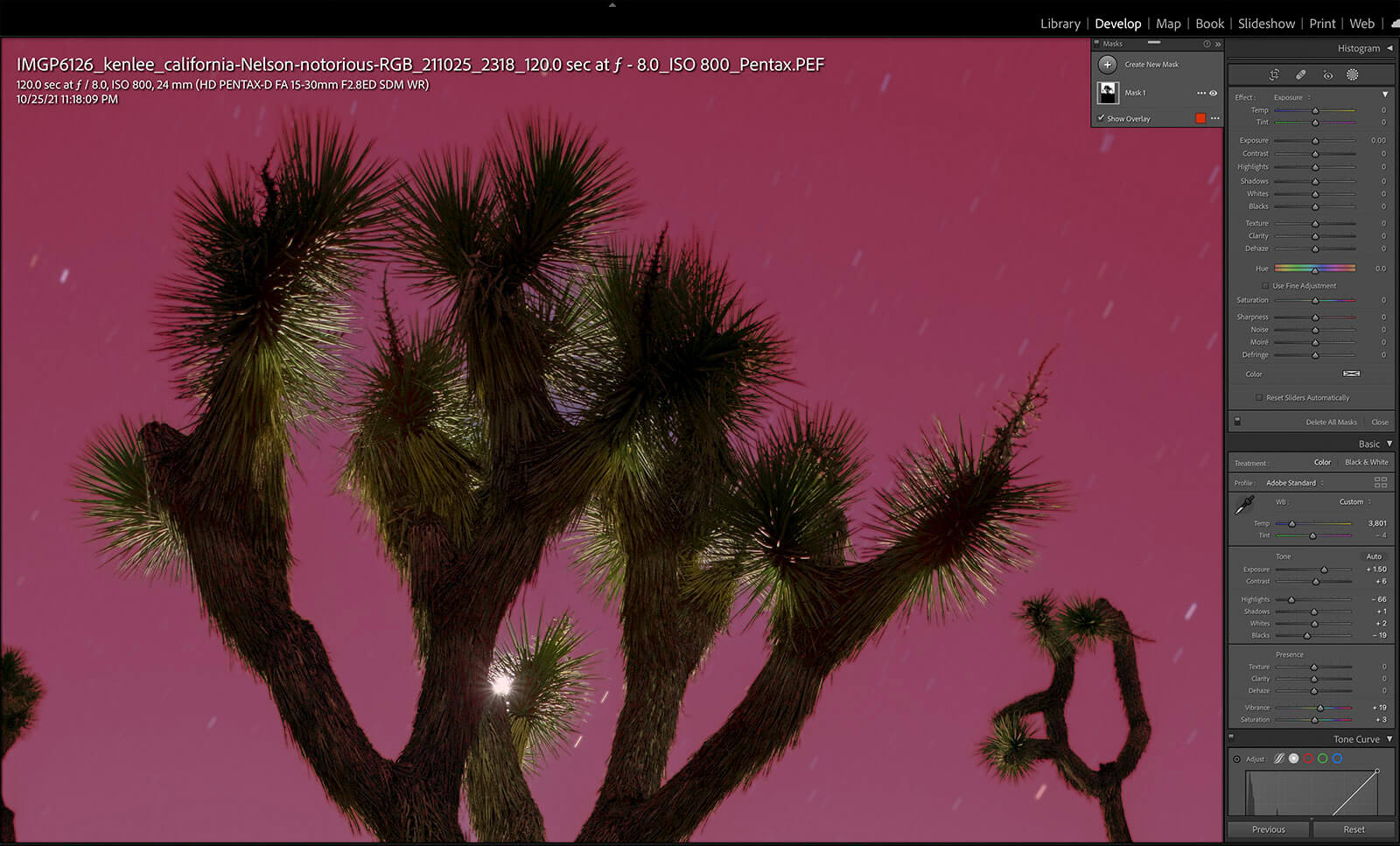This screenshot has width=1400, height=846.
Task: Collapse the Tone Curve panel
Action: pos(1389,739)
